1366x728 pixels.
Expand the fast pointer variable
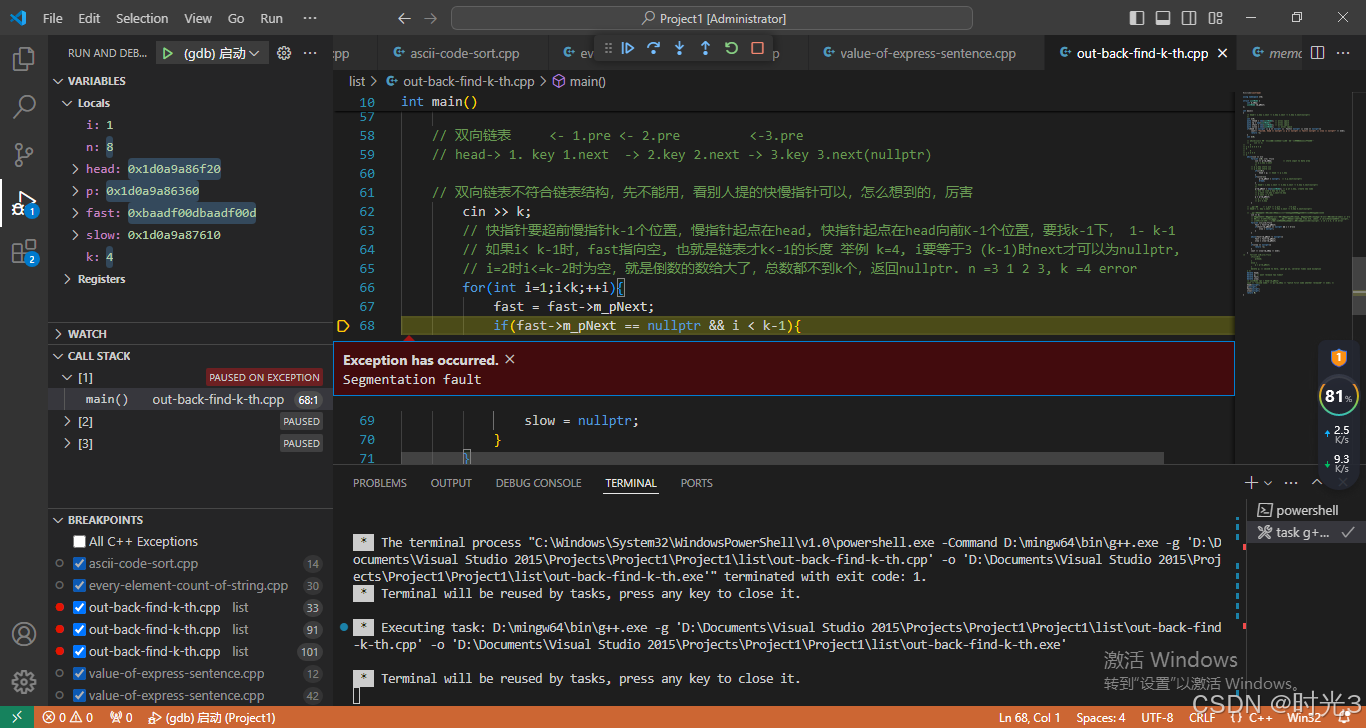click(x=76, y=213)
